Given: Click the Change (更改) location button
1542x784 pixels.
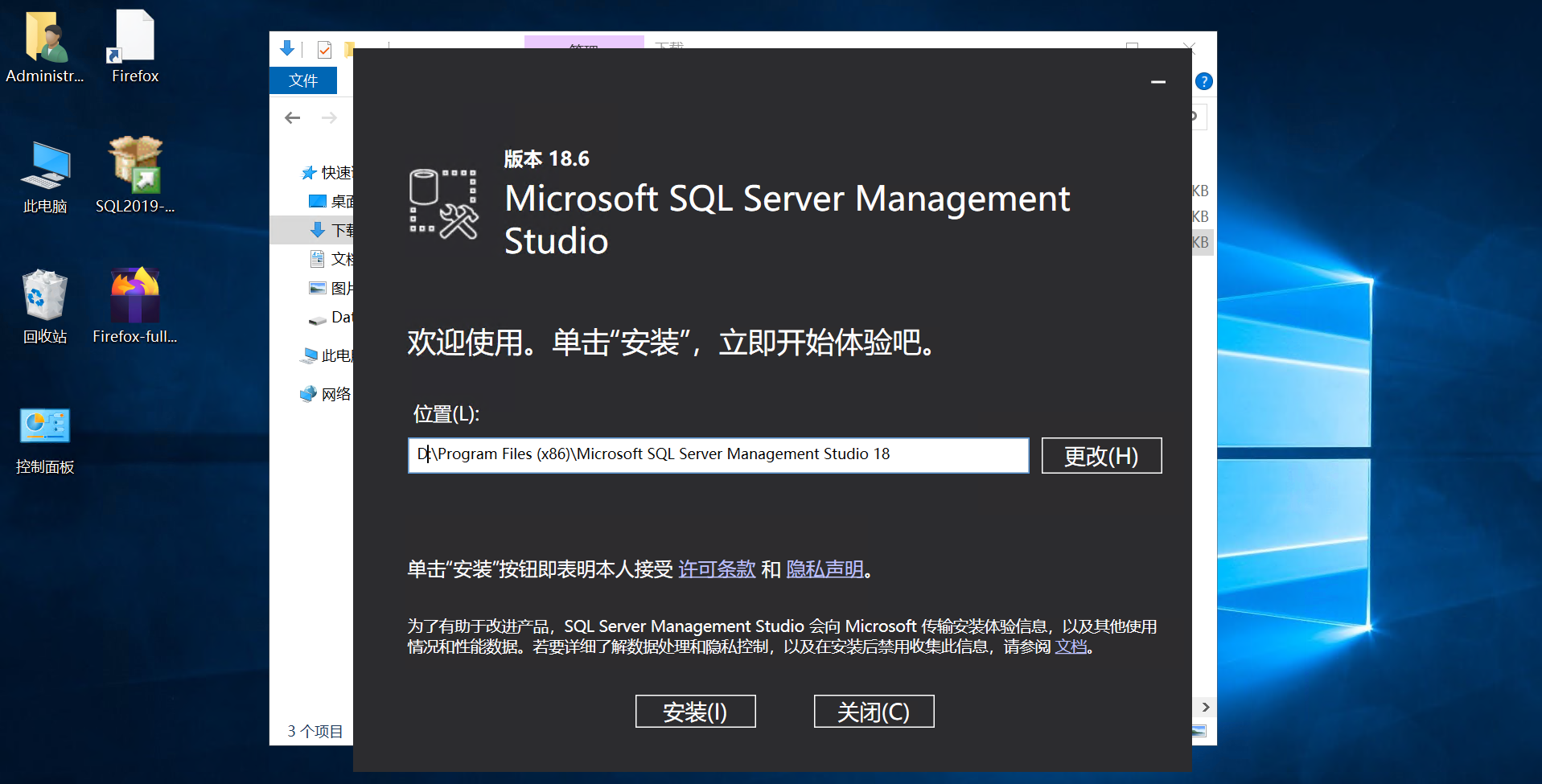Looking at the screenshot, I should coord(1101,456).
